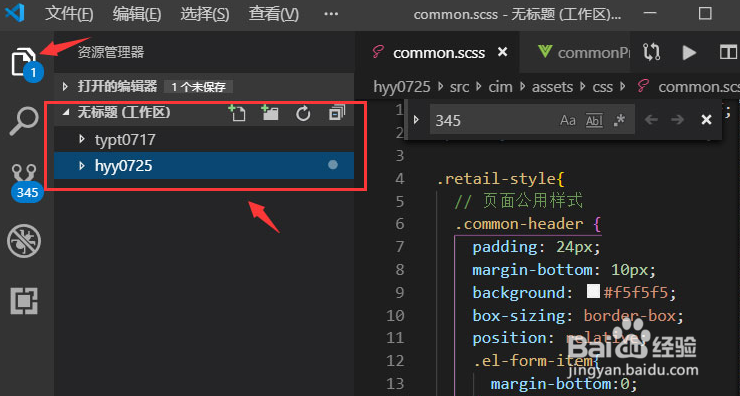
Task: Click the 1 个未保存 badge
Action: 198,87
